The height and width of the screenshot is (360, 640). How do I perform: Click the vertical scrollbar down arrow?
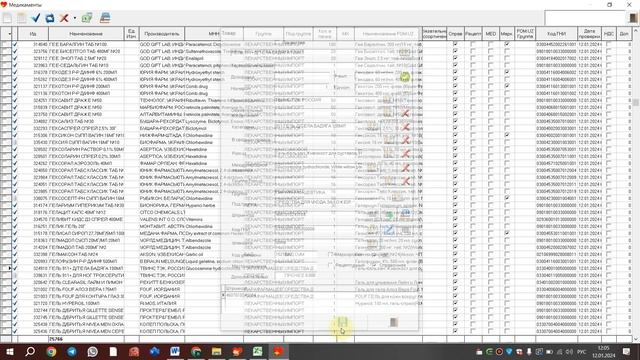tap(636, 338)
